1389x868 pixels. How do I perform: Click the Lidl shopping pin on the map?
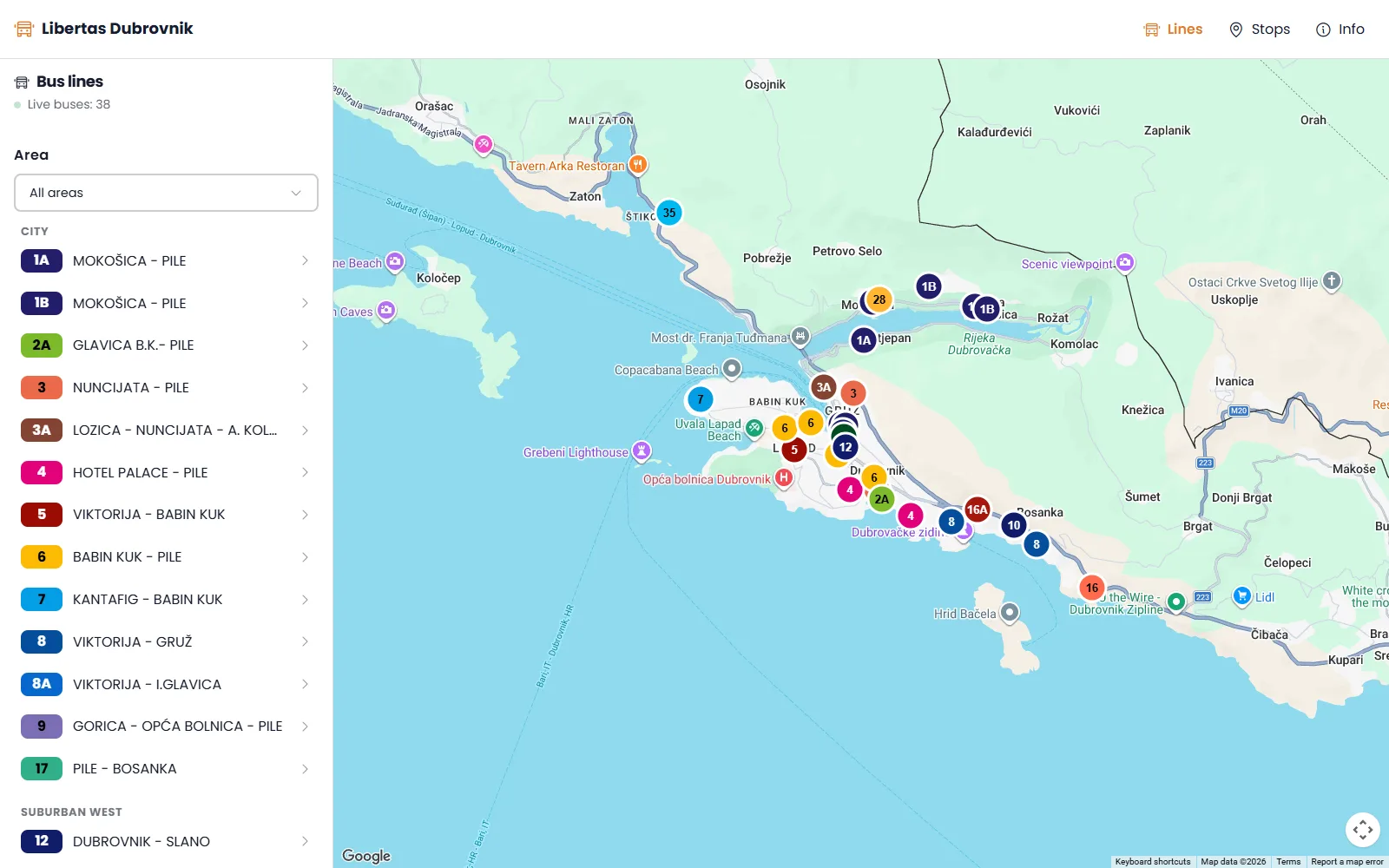tap(1242, 595)
